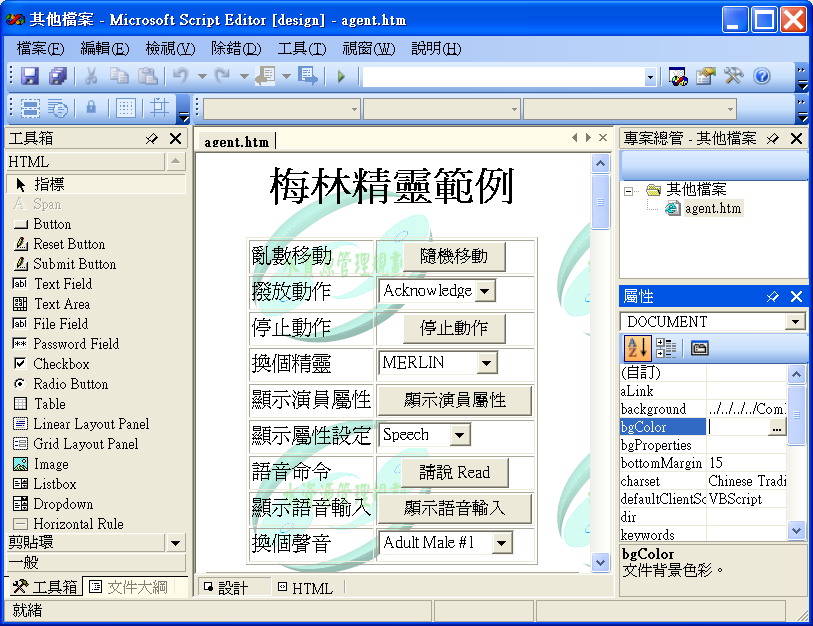Click the blue Help question mark icon
The width and height of the screenshot is (813, 626).
tap(762, 77)
